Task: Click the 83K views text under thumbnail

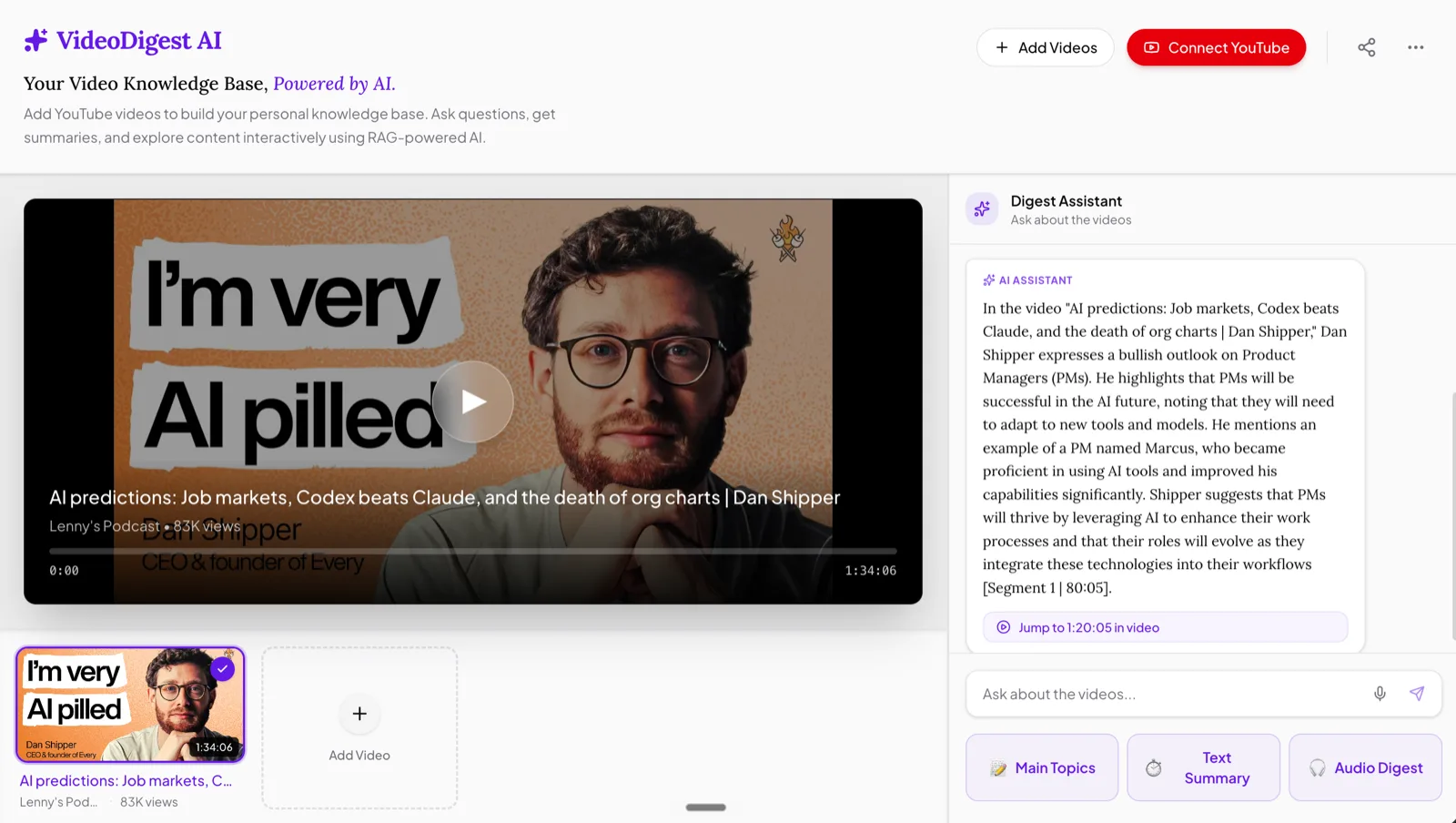Action: click(x=149, y=802)
